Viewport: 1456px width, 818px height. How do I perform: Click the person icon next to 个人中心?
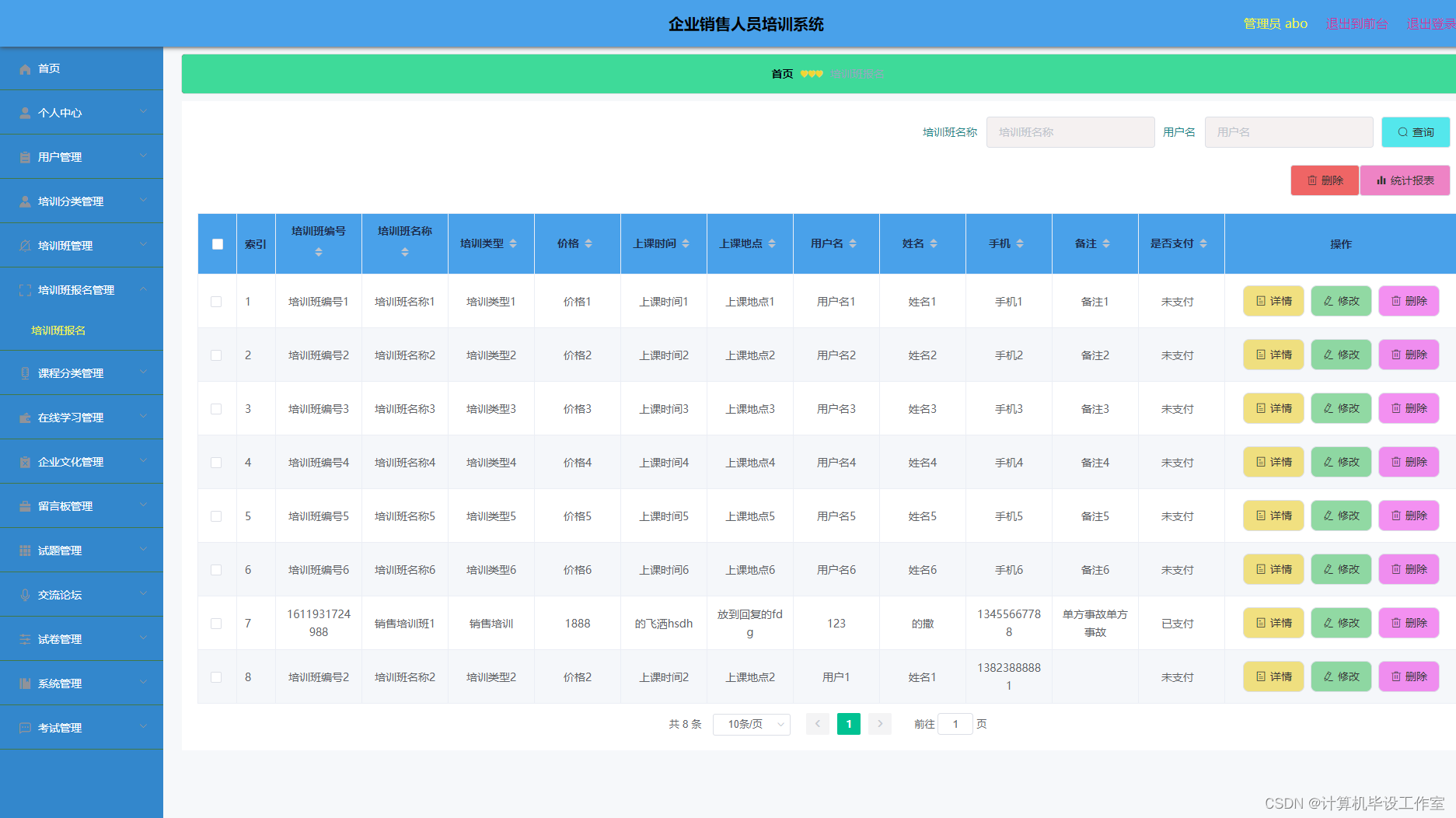point(25,113)
